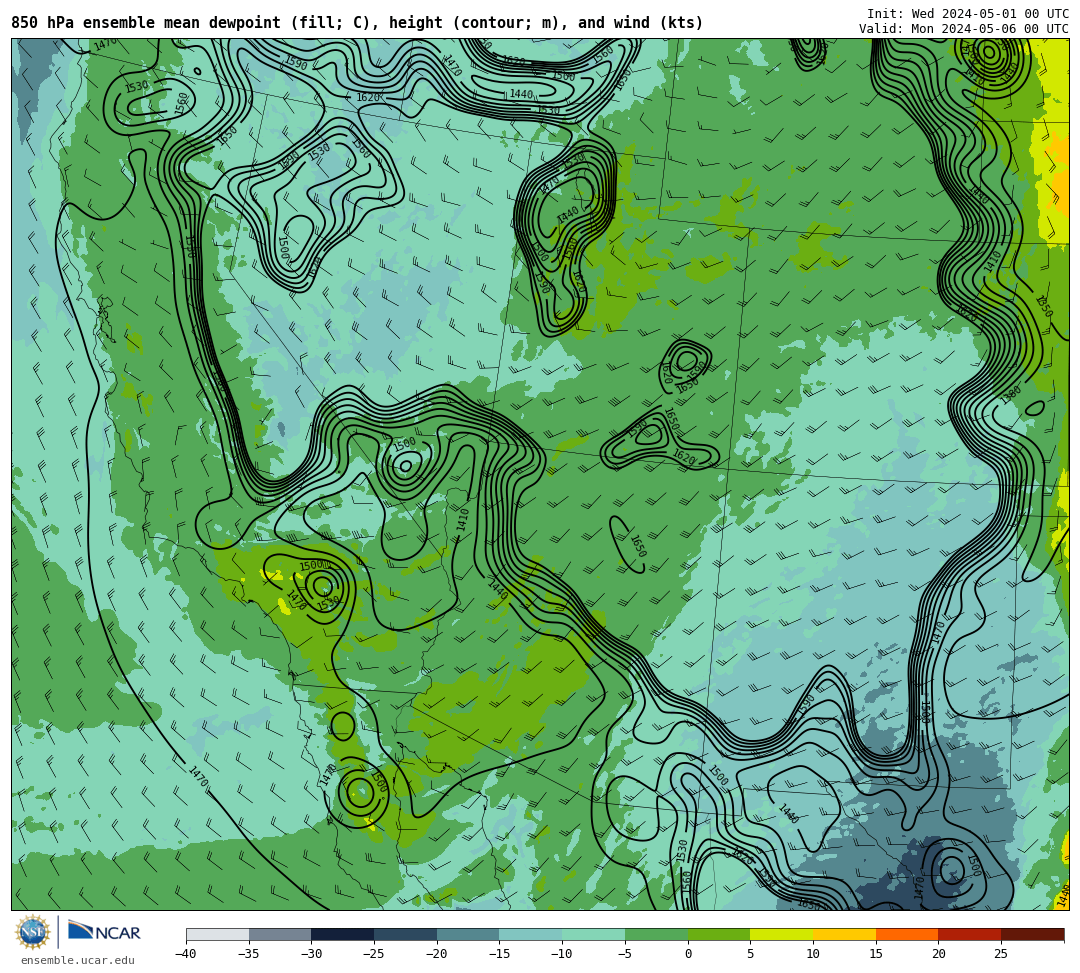Image resolution: width=1080 pixels, height=973 pixels.
Task: Click the '0' colorbar tick label
Action: [688, 954]
